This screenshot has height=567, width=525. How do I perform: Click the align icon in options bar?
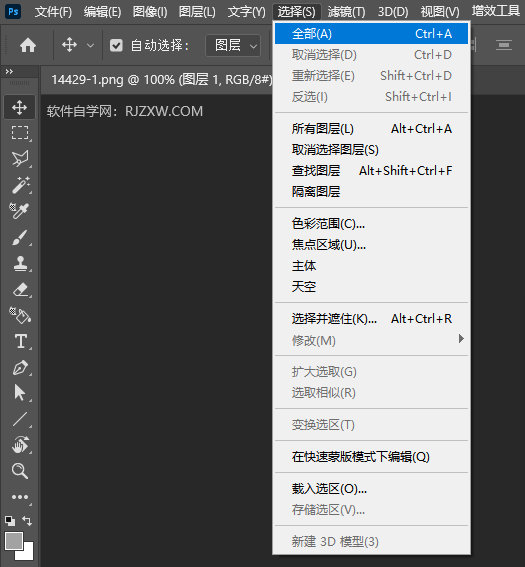(504, 46)
